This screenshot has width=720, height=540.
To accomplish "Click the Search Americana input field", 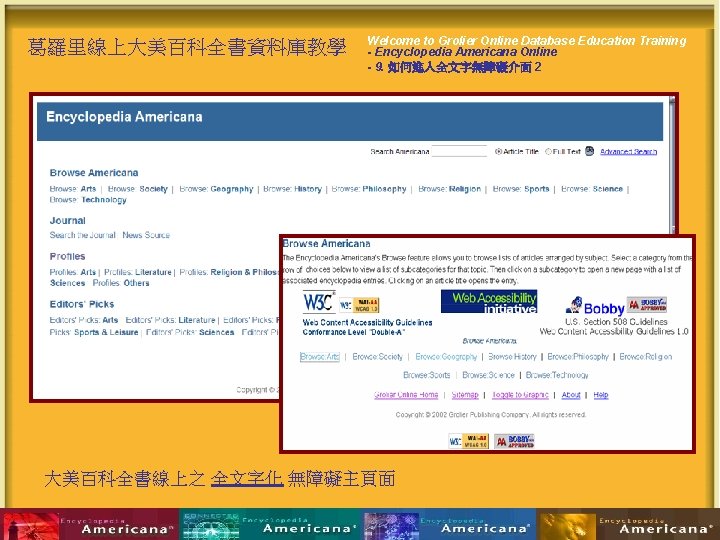I will [x=459, y=151].
